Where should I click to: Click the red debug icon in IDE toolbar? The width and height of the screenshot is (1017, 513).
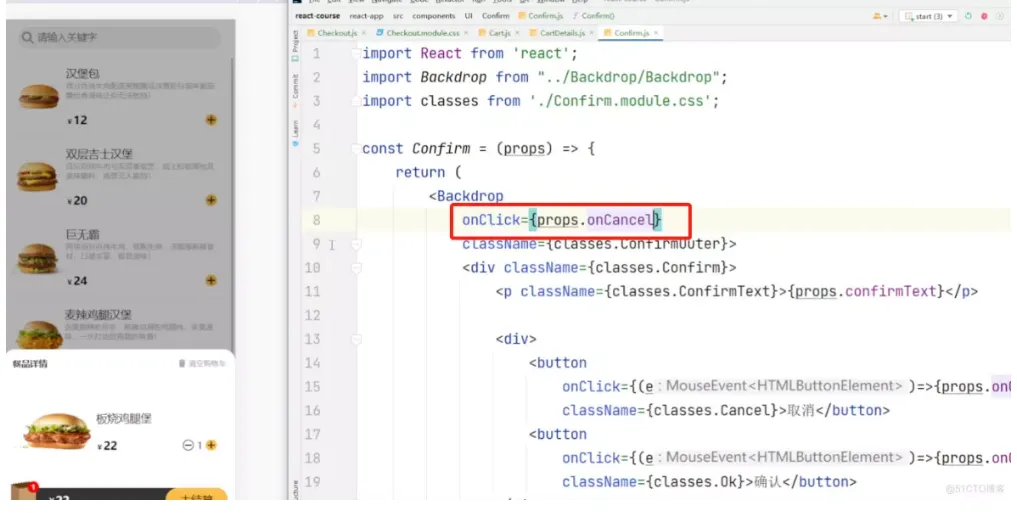(x=984, y=16)
